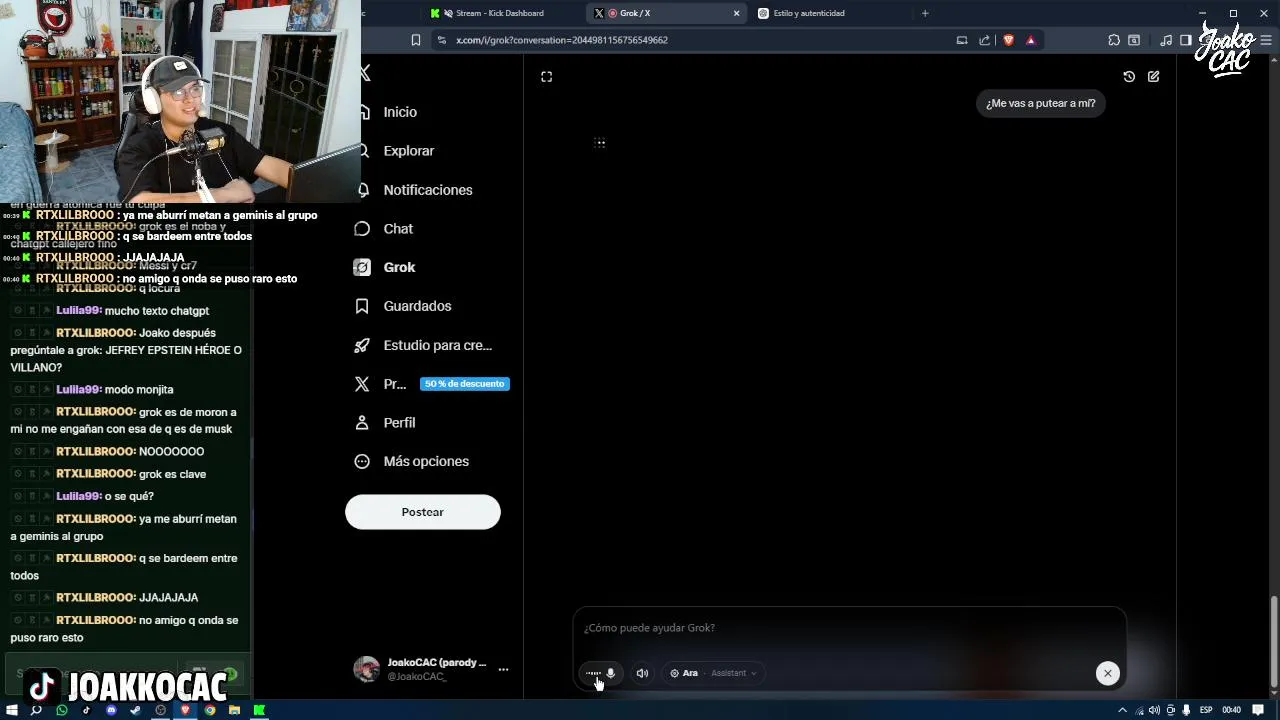Click the page vertical scrollbar

(1274, 641)
